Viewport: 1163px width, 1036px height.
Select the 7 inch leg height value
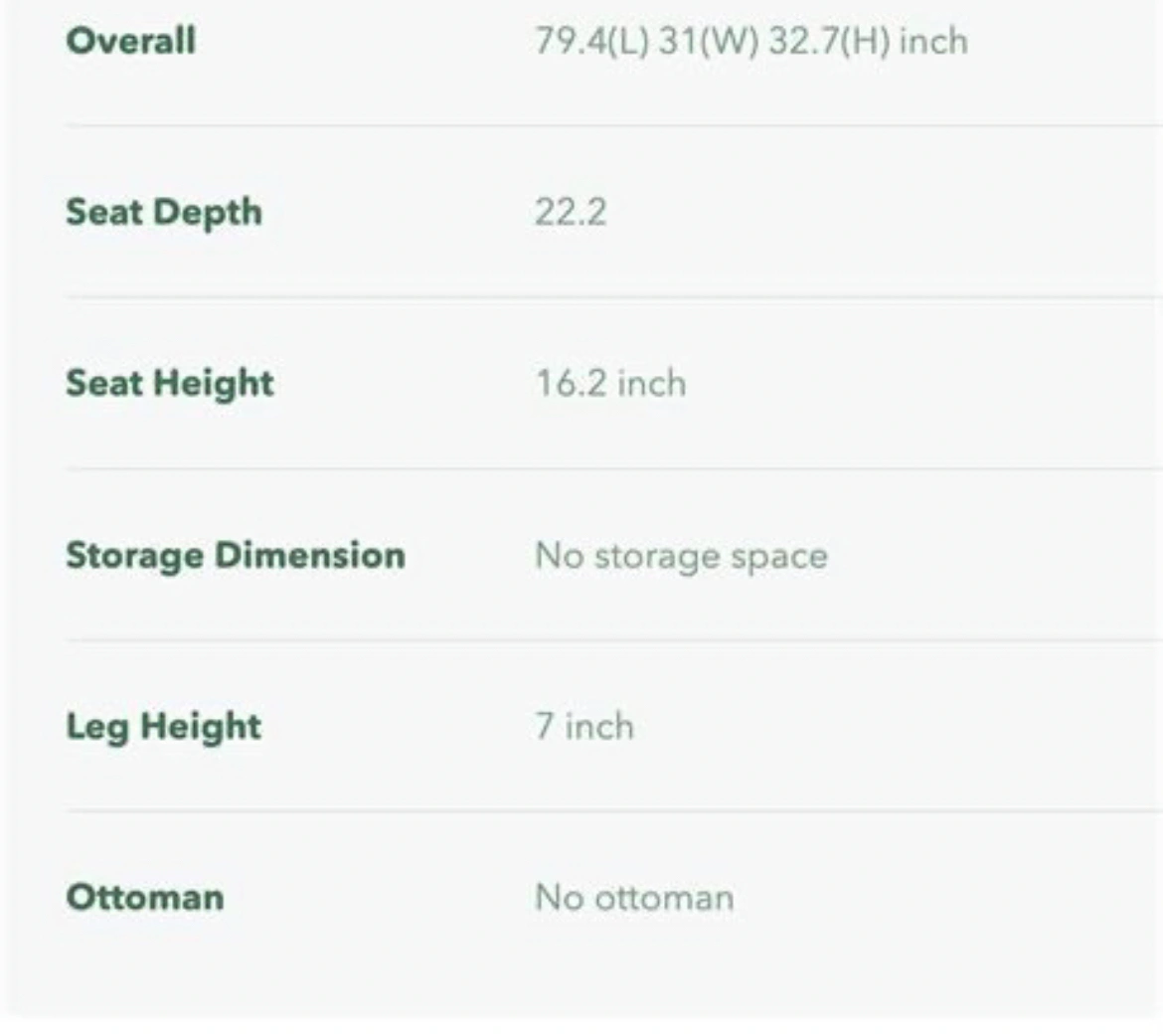(584, 727)
